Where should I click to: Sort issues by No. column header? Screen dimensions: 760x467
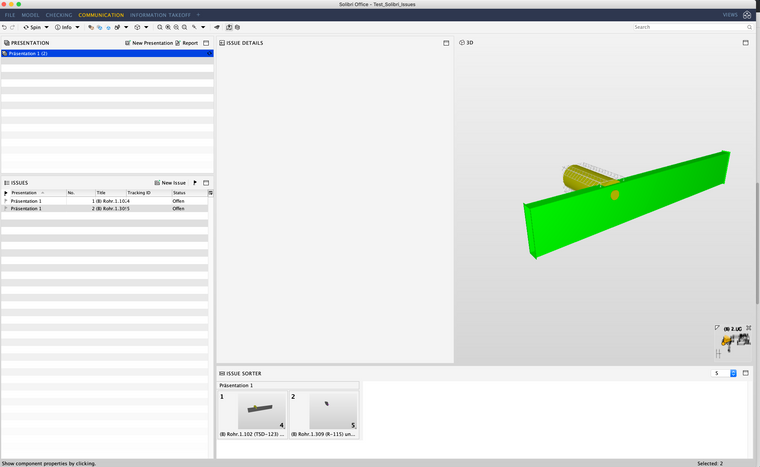pyautogui.click(x=80, y=193)
